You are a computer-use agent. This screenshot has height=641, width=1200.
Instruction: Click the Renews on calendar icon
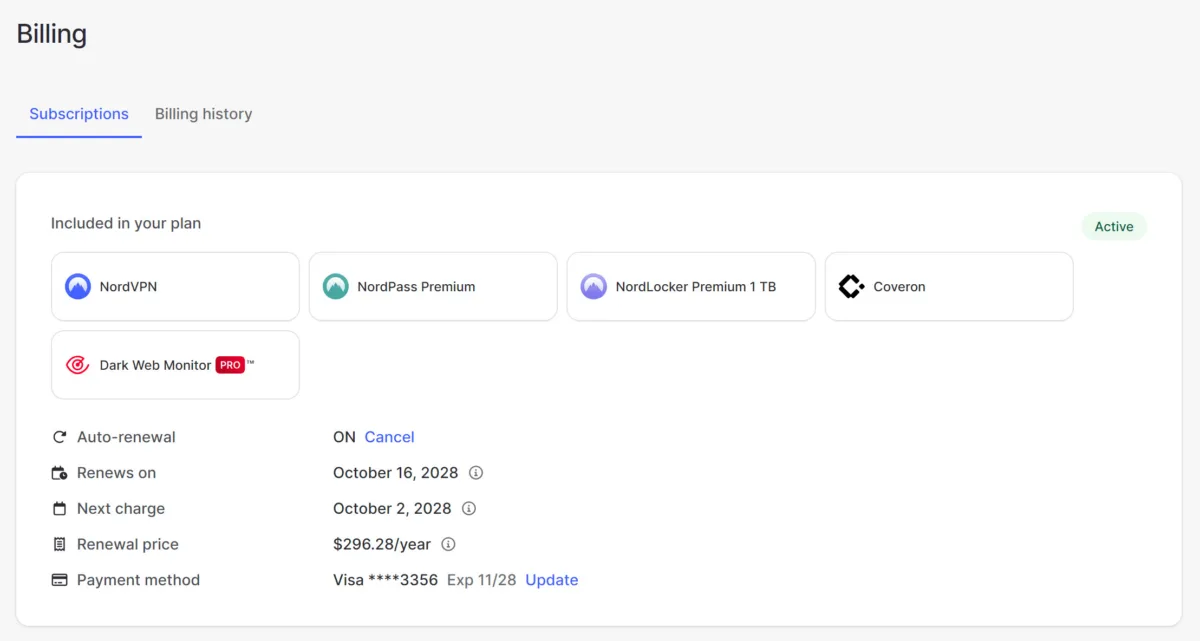pyautogui.click(x=59, y=473)
